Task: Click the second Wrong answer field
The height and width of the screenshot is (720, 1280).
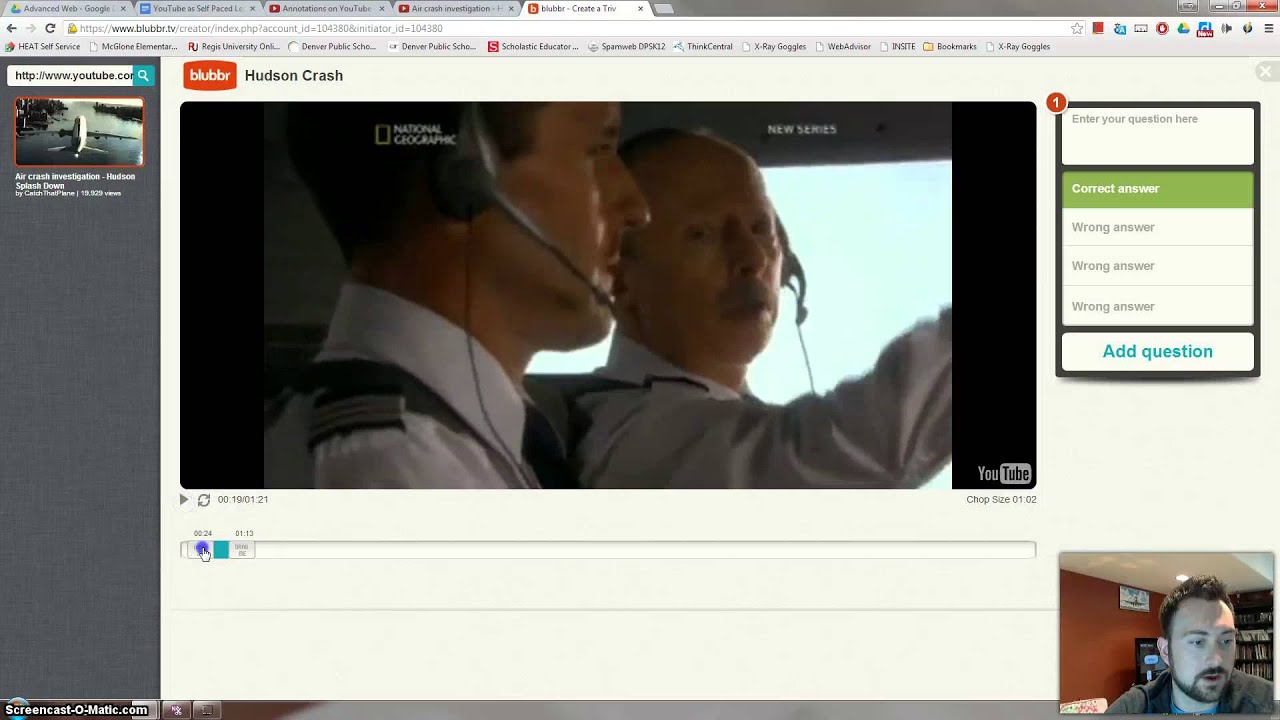Action: point(1157,266)
